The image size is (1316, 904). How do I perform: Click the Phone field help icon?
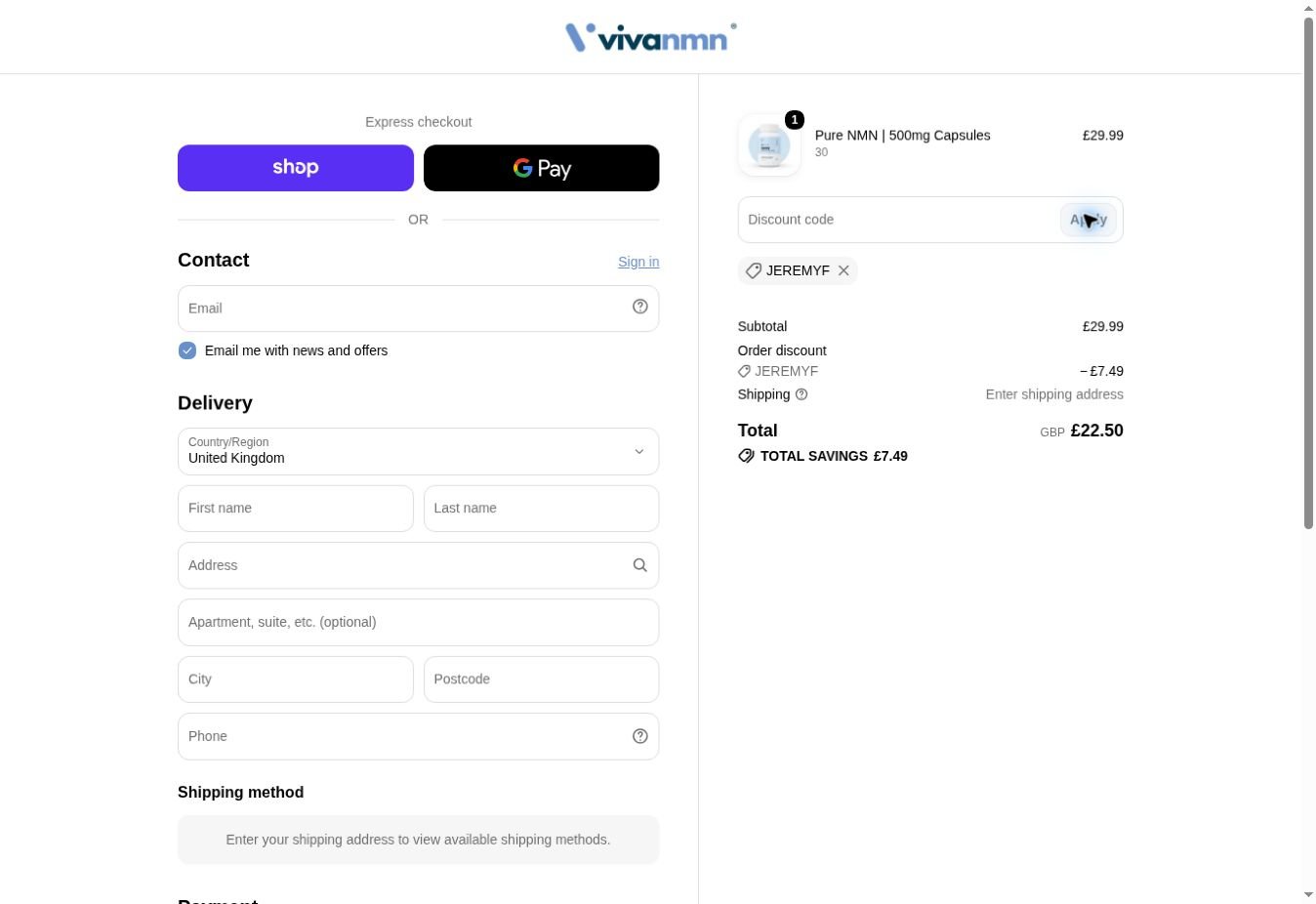tap(640, 736)
